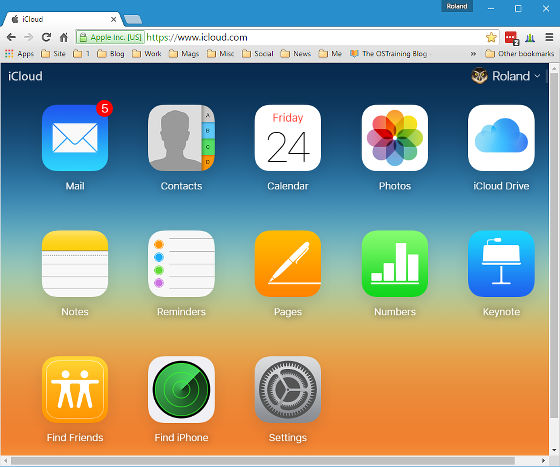Viewport: 560px width, 467px height.
Task: Open the News bookmarks folder
Action: pos(296,54)
